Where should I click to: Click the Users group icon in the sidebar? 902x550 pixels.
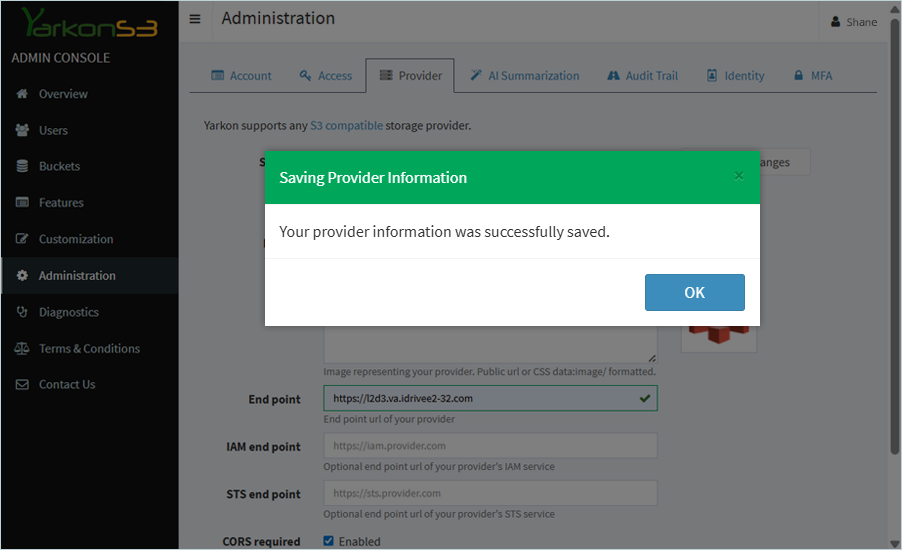point(22,130)
